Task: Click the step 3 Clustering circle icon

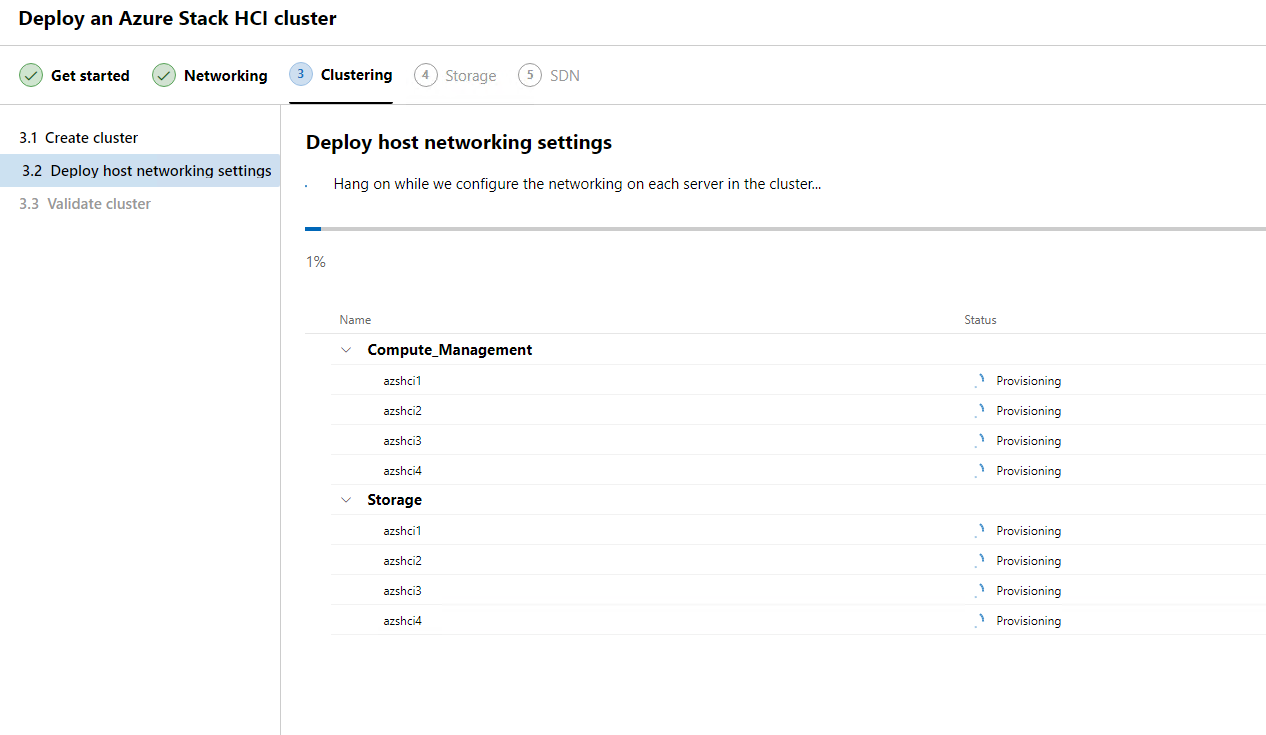Action: point(301,75)
